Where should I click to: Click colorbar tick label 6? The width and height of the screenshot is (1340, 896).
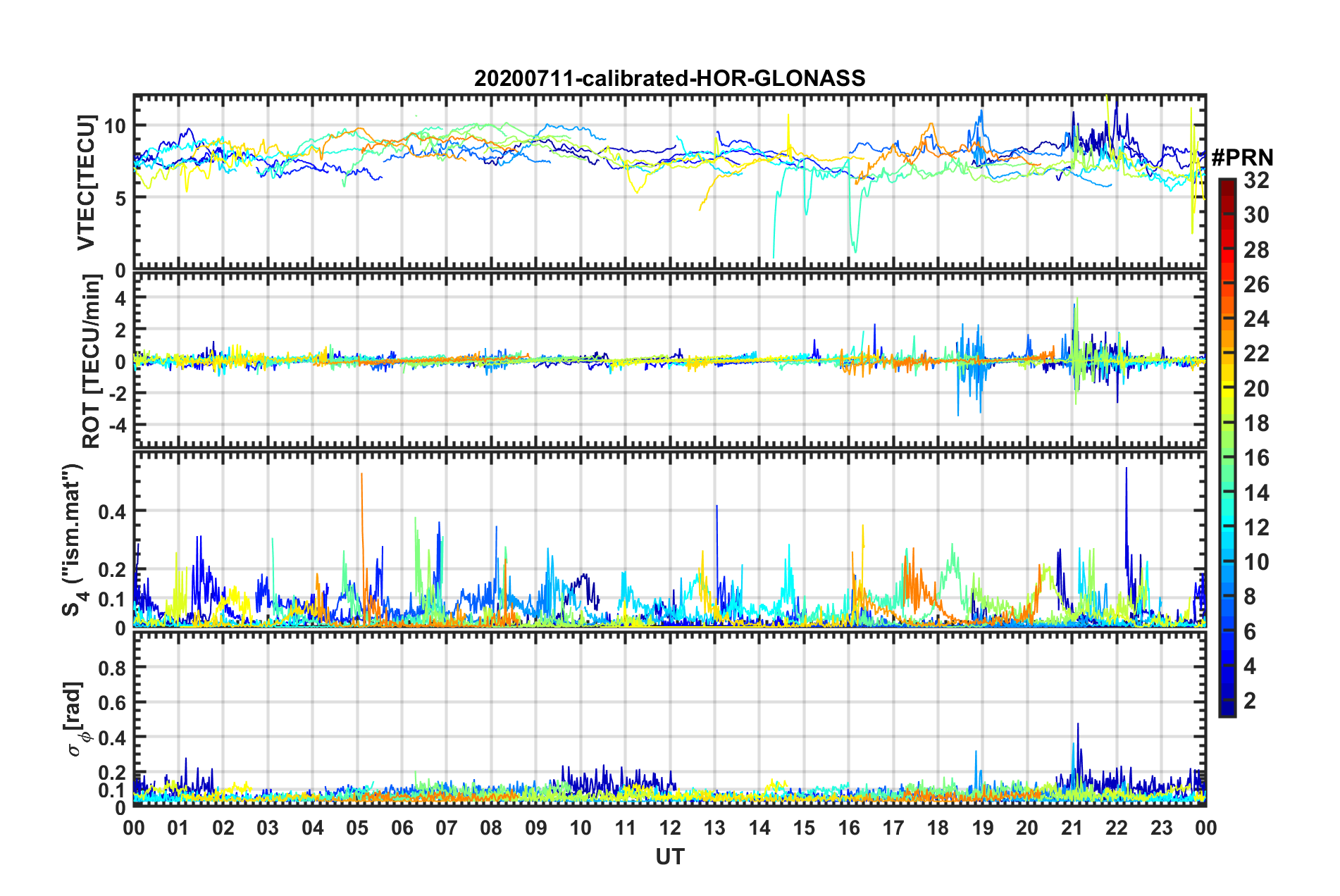coord(1250,632)
